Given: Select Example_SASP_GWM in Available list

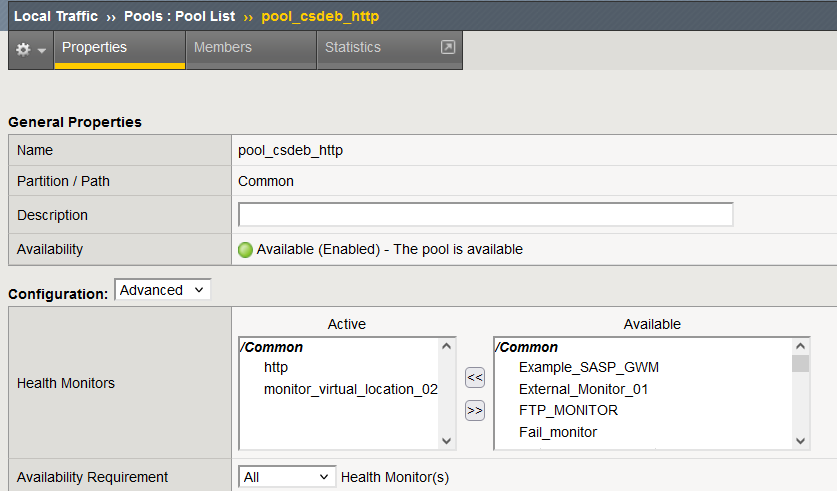Looking at the screenshot, I should [x=588, y=367].
